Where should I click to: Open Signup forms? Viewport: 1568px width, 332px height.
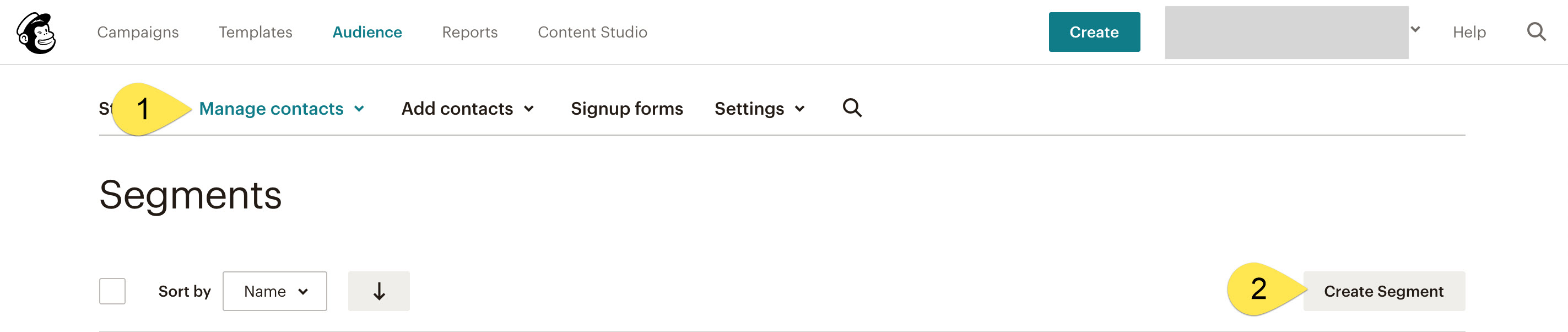(626, 109)
